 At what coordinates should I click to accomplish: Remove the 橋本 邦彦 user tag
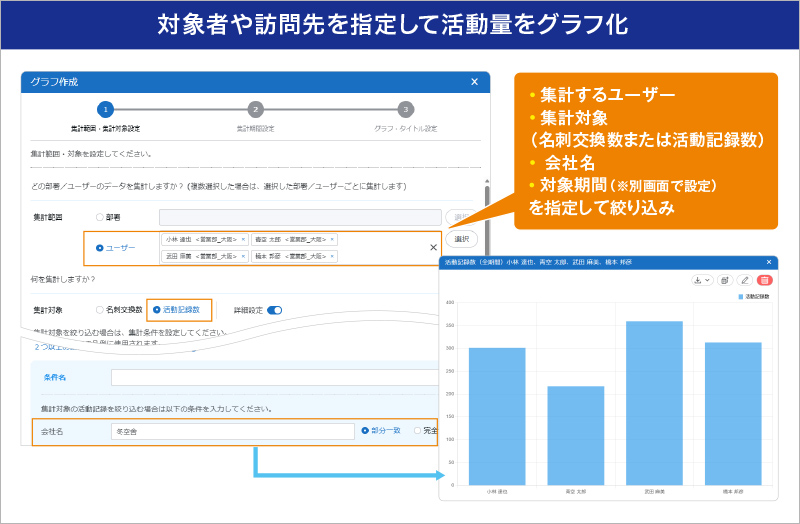(332, 256)
